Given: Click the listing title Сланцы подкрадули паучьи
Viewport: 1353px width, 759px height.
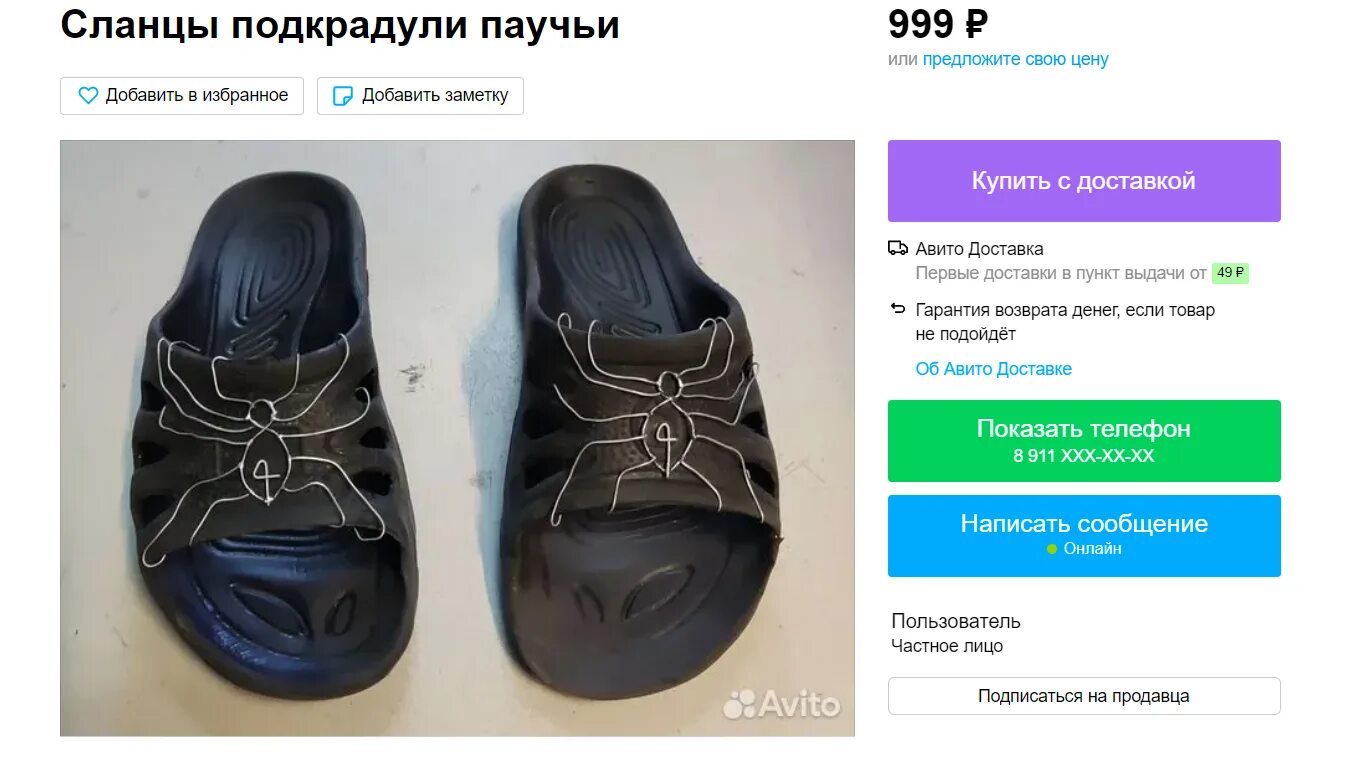Looking at the screenshot, I should 340,25.
